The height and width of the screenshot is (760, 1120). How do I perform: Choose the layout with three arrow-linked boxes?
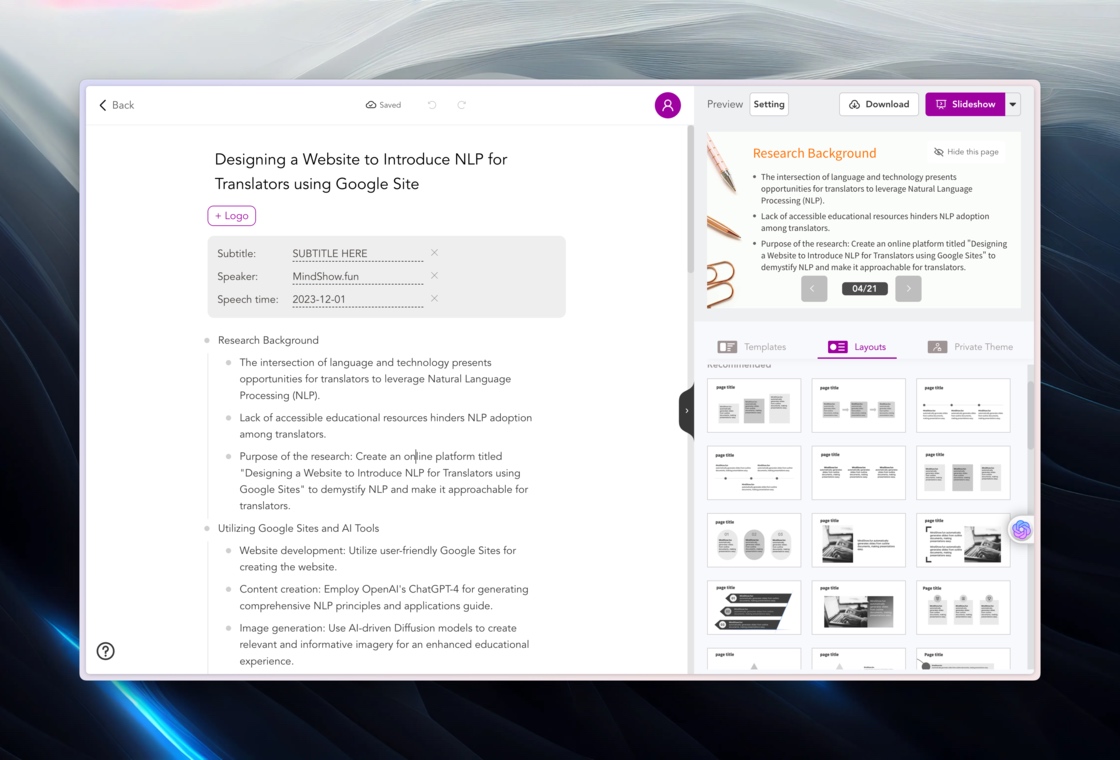click(x=859, y=406)
